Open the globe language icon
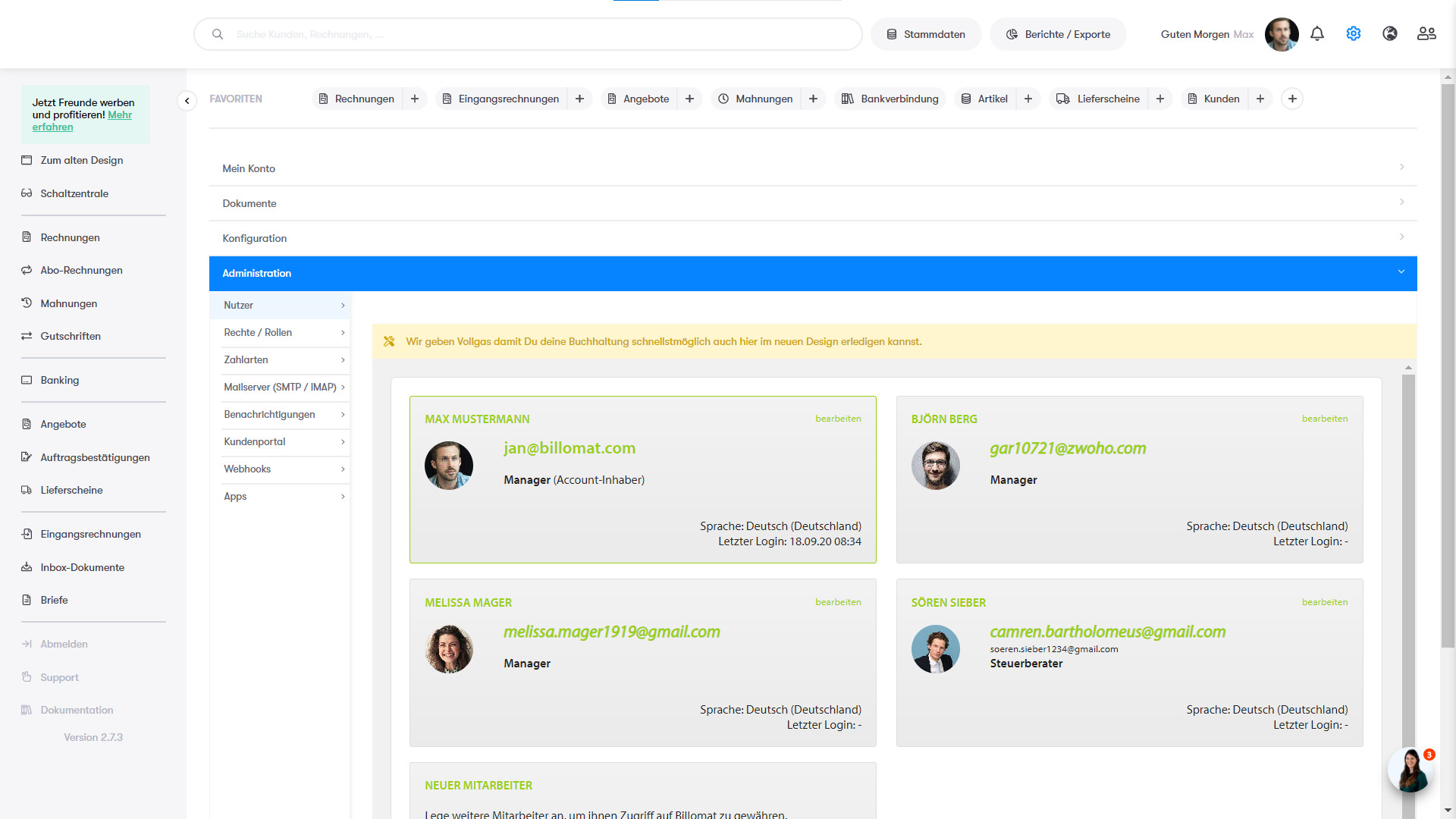The image size is (1456, 819). pos(1390,34)
